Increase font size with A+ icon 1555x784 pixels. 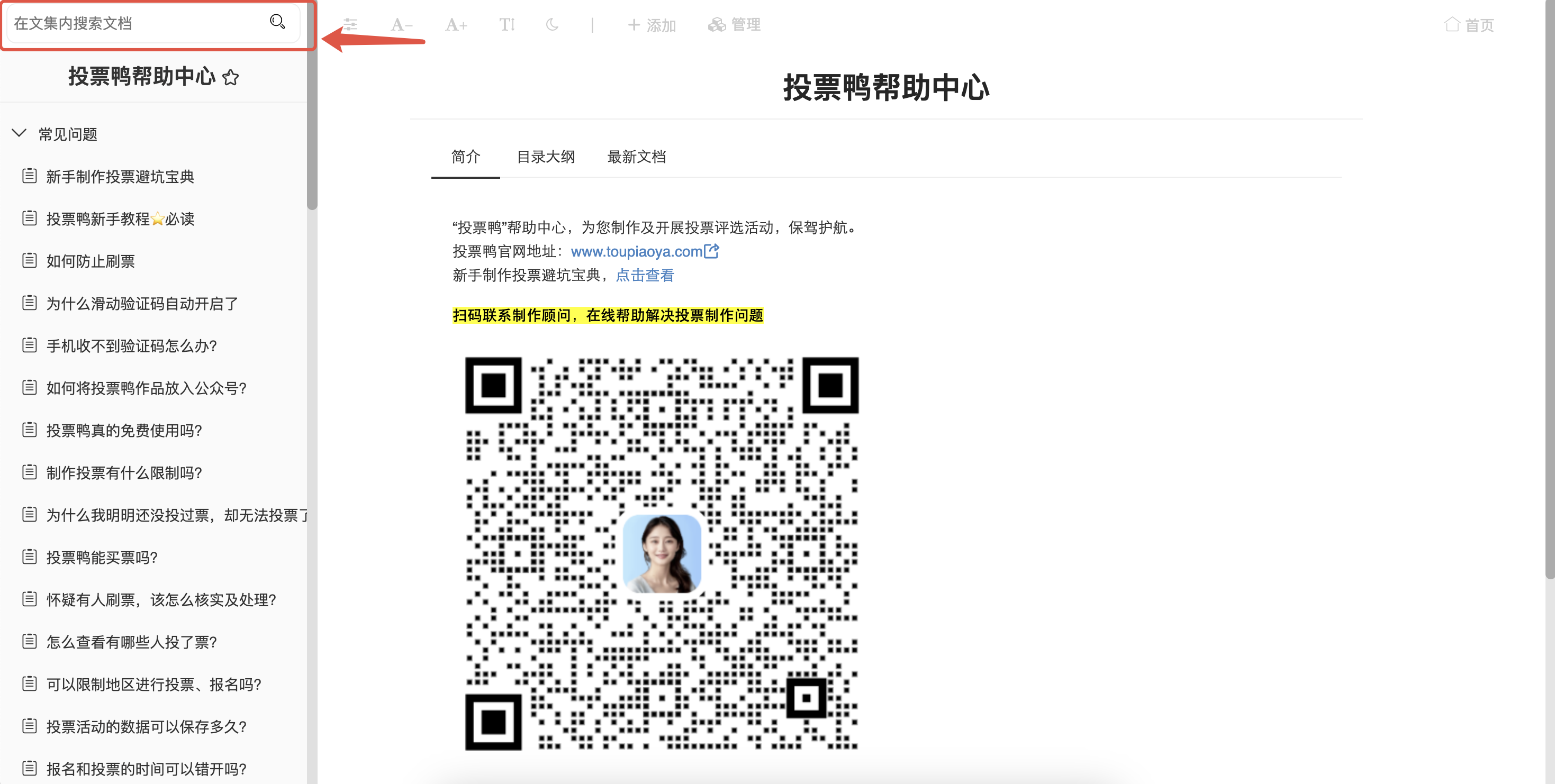pos(456,25)
